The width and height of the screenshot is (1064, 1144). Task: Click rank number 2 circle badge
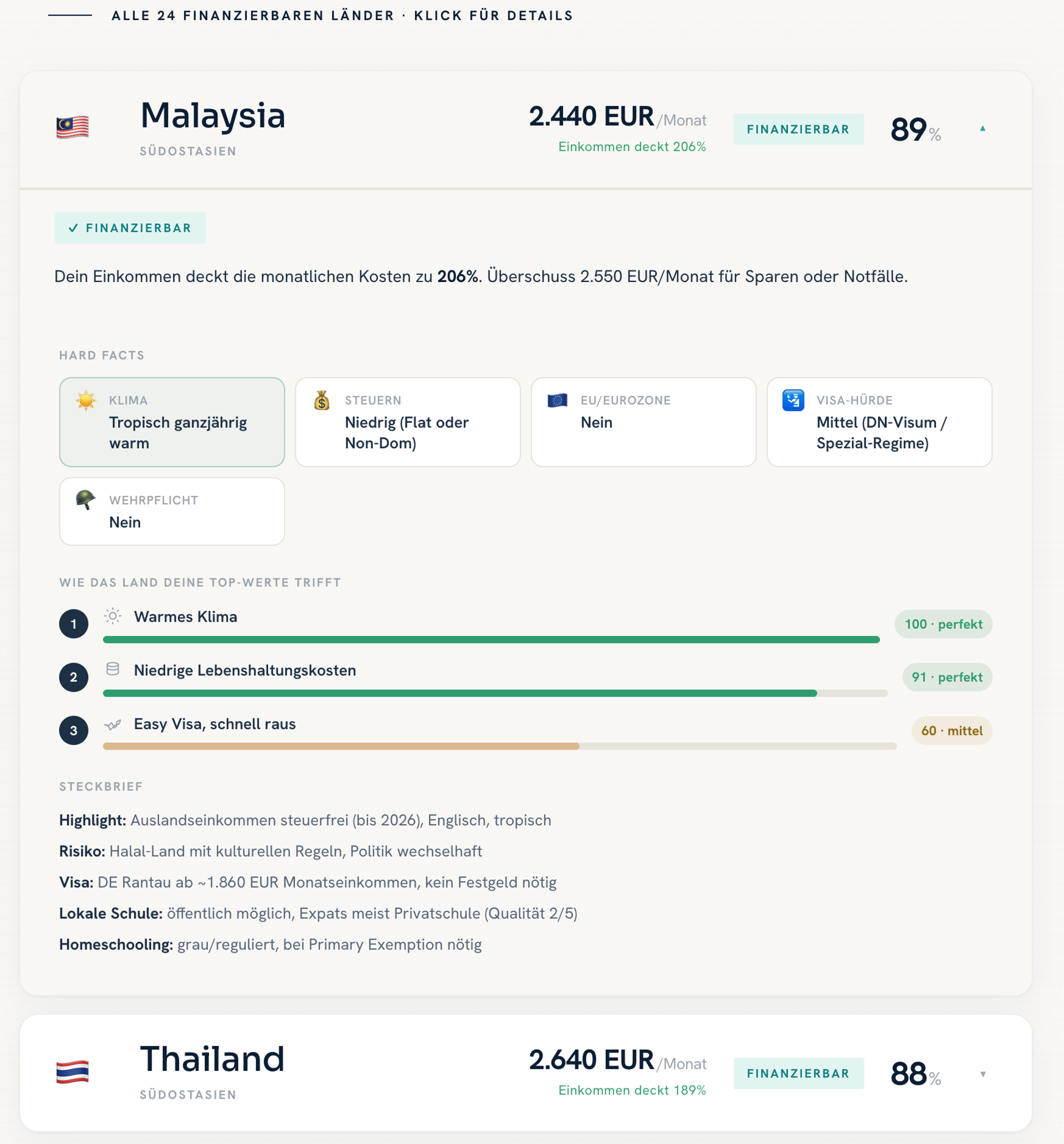pyautogui.click(x=74, y=677)
